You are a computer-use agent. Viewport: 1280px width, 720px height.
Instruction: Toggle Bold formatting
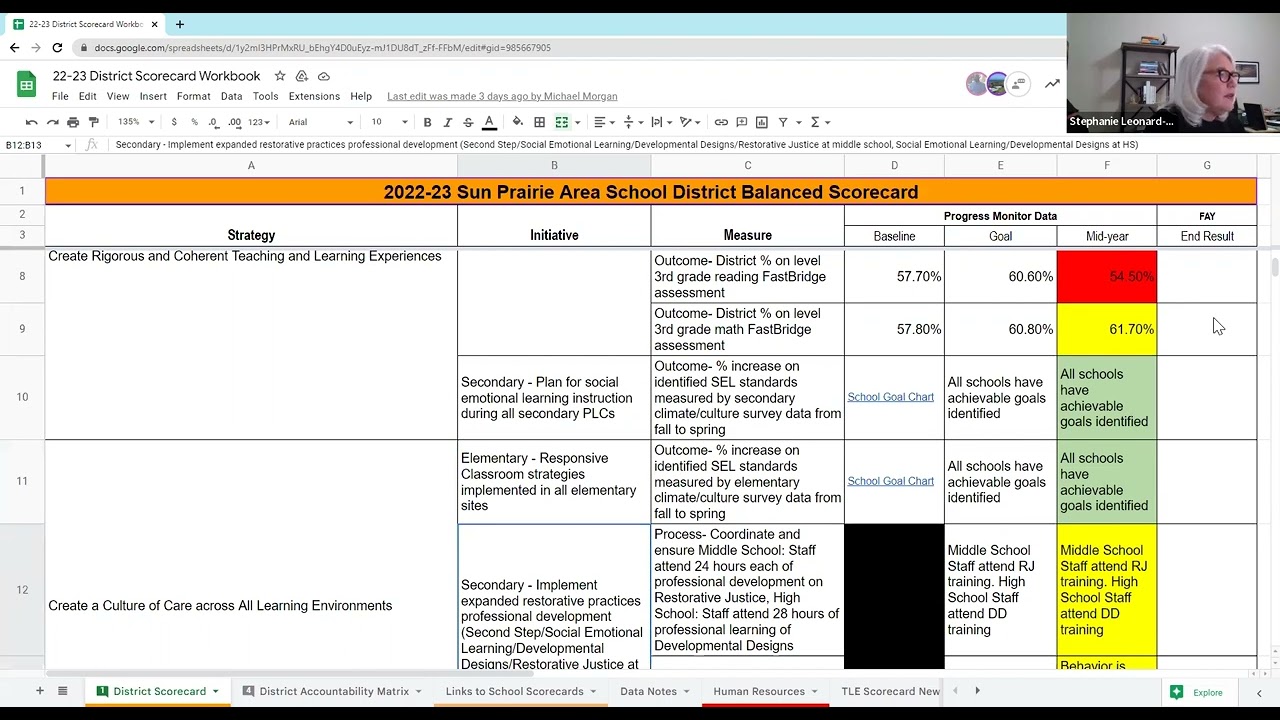(x=427, y=122)
